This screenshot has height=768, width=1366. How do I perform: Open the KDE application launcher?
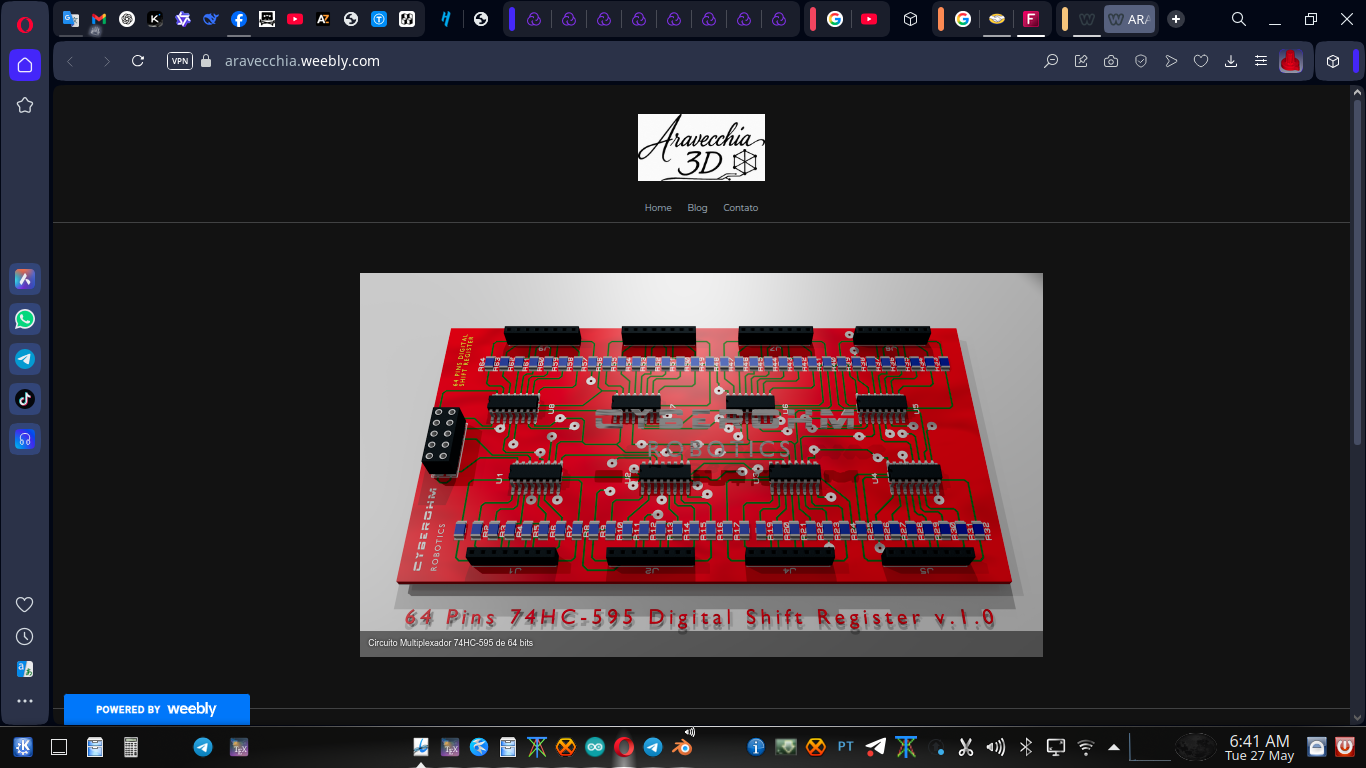coord(23,747)
